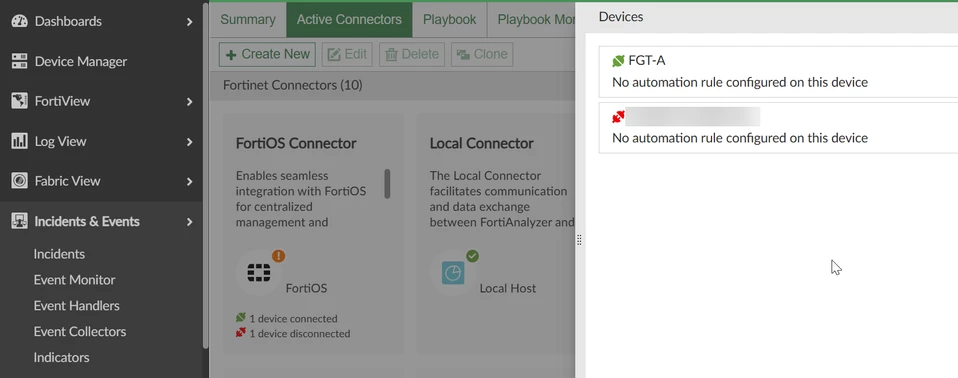The image size is (958, 378).
Task: Select the Active Connectors tab
Action: click(349, 20)
